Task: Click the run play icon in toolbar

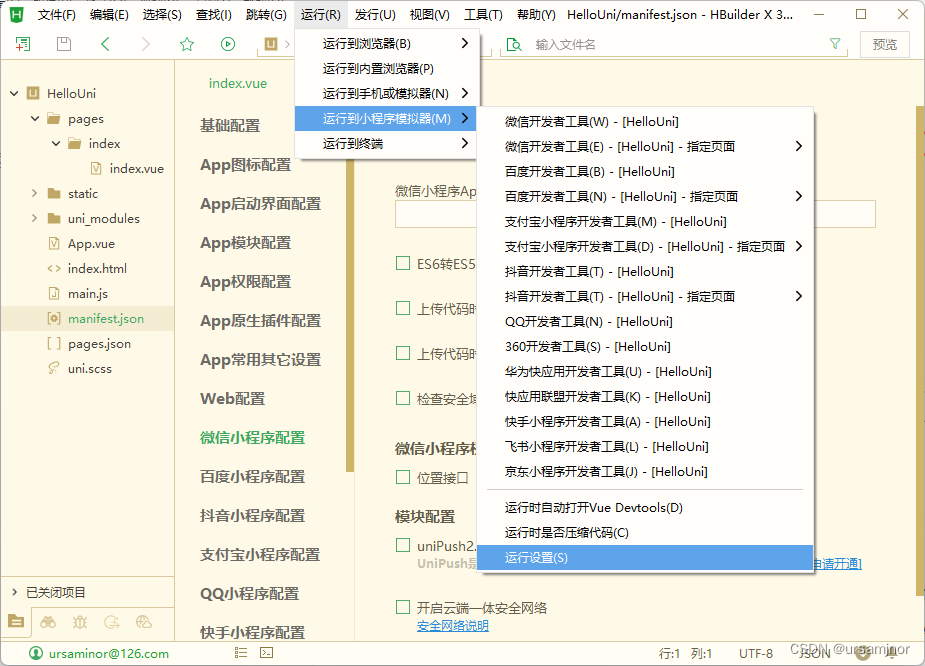Action: pyautogui.click(x=228, y=44)
